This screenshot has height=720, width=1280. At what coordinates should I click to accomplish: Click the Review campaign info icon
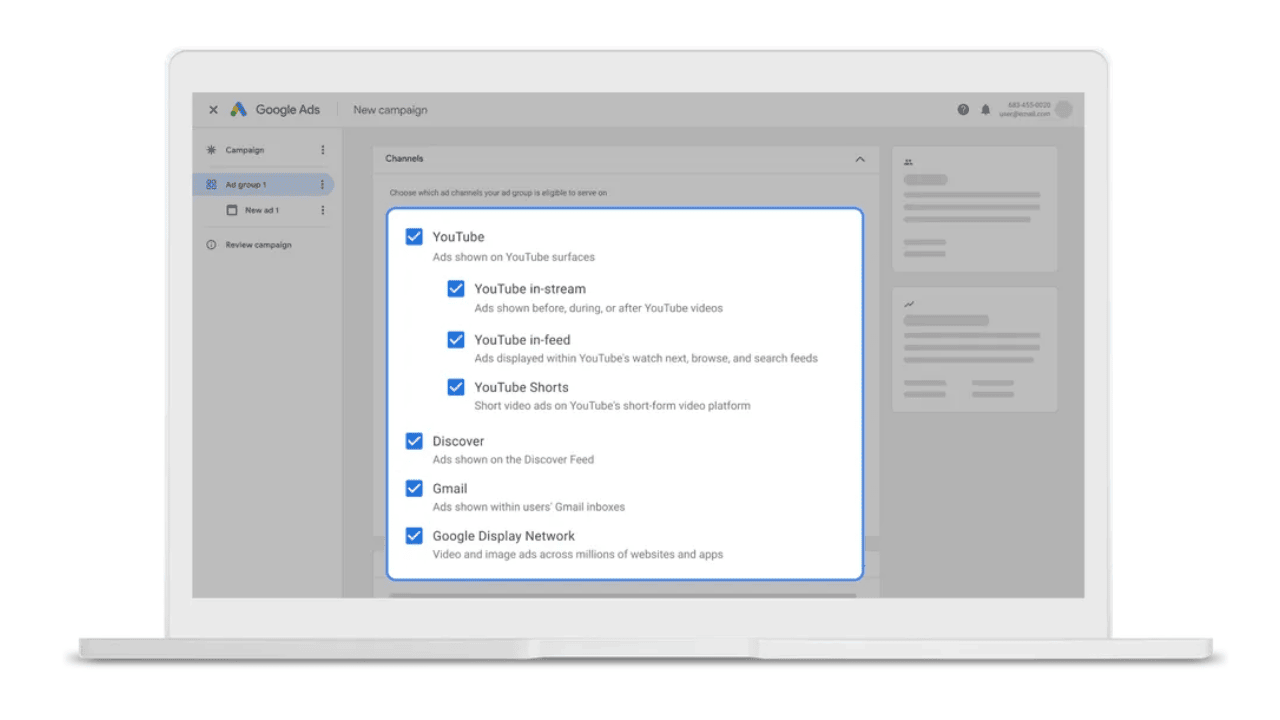click(x=211, y=245)
